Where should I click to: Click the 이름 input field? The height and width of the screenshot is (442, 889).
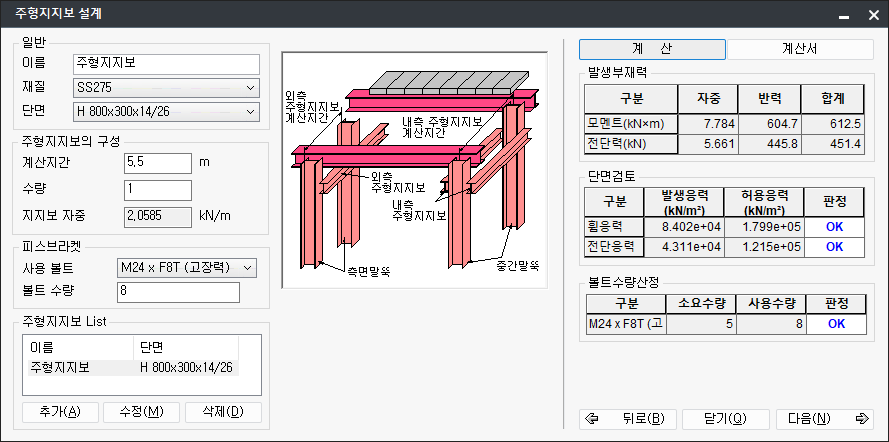(x=166, y=64)
